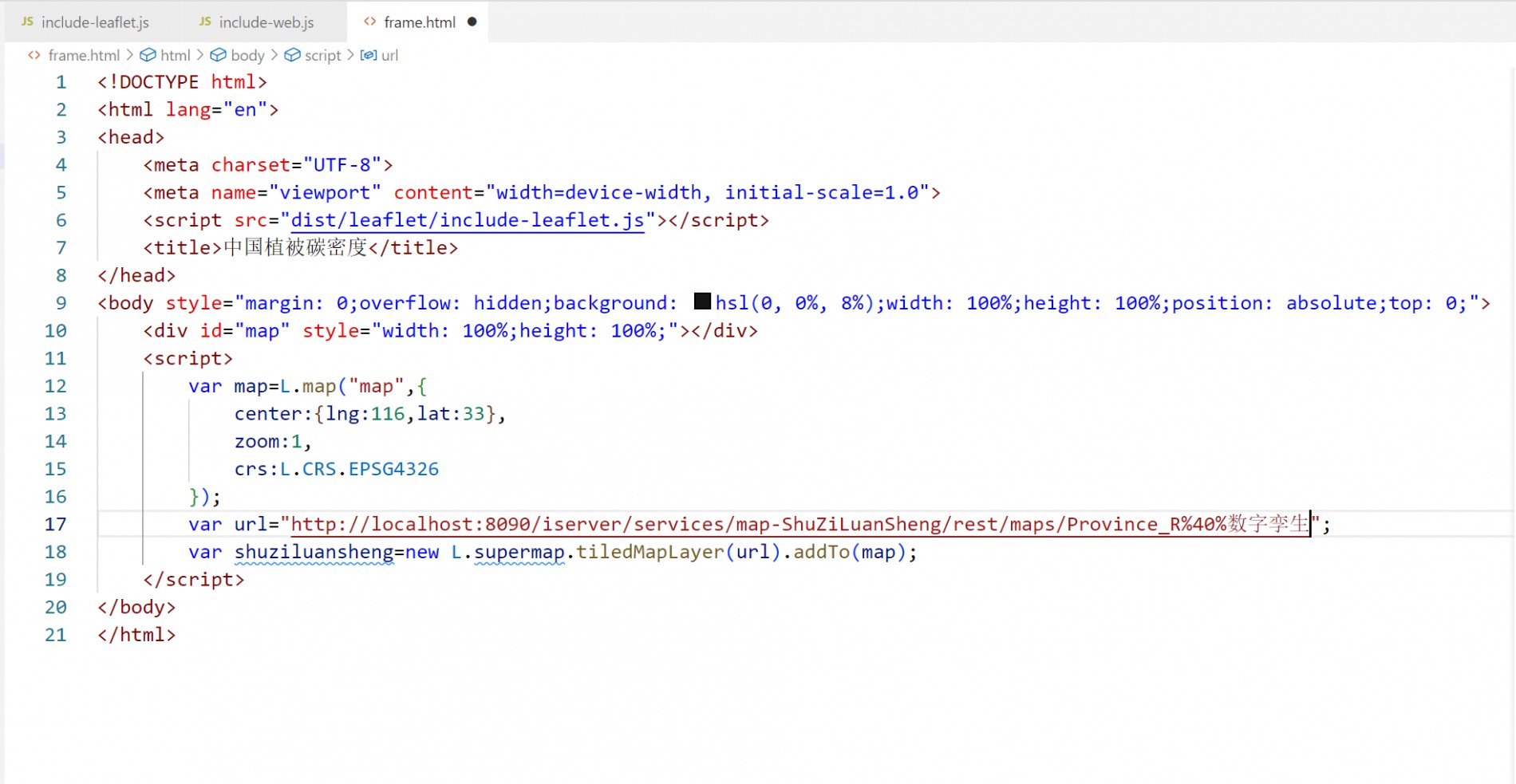This screenshot has height=784, width=1516.
Task: Open the html breadcrumb segment
Action: pyautogui.click(x=176, y=55)
